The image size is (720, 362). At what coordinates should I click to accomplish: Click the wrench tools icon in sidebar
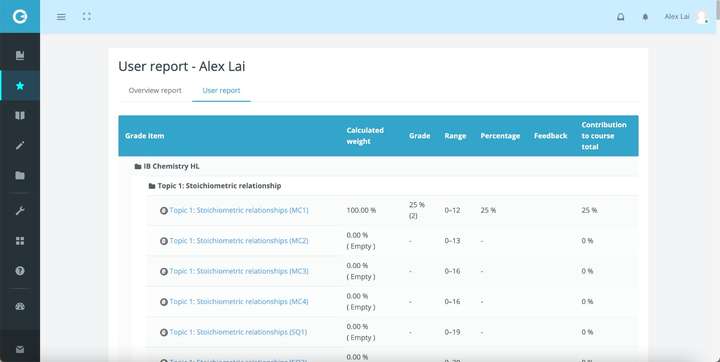[20, 211]
